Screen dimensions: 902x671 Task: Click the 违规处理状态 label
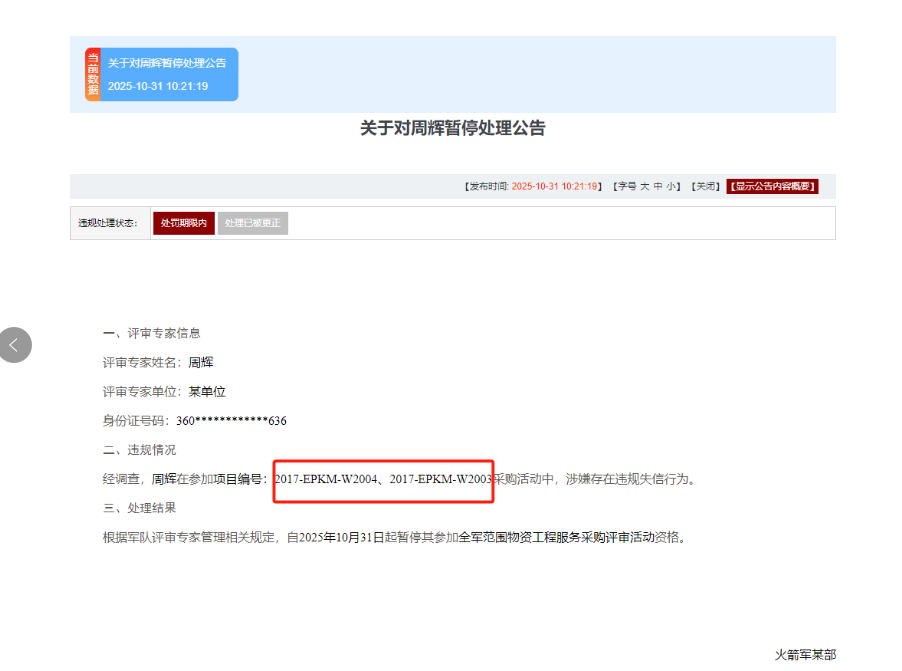point(107,223)
